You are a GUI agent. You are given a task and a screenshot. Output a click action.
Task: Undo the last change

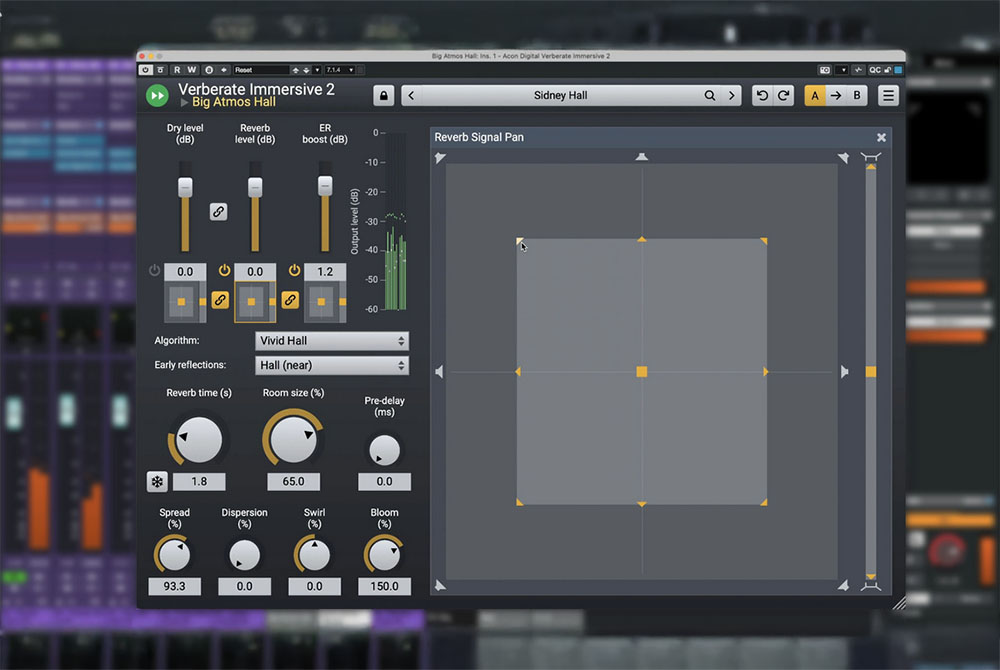tap(762, 96)
